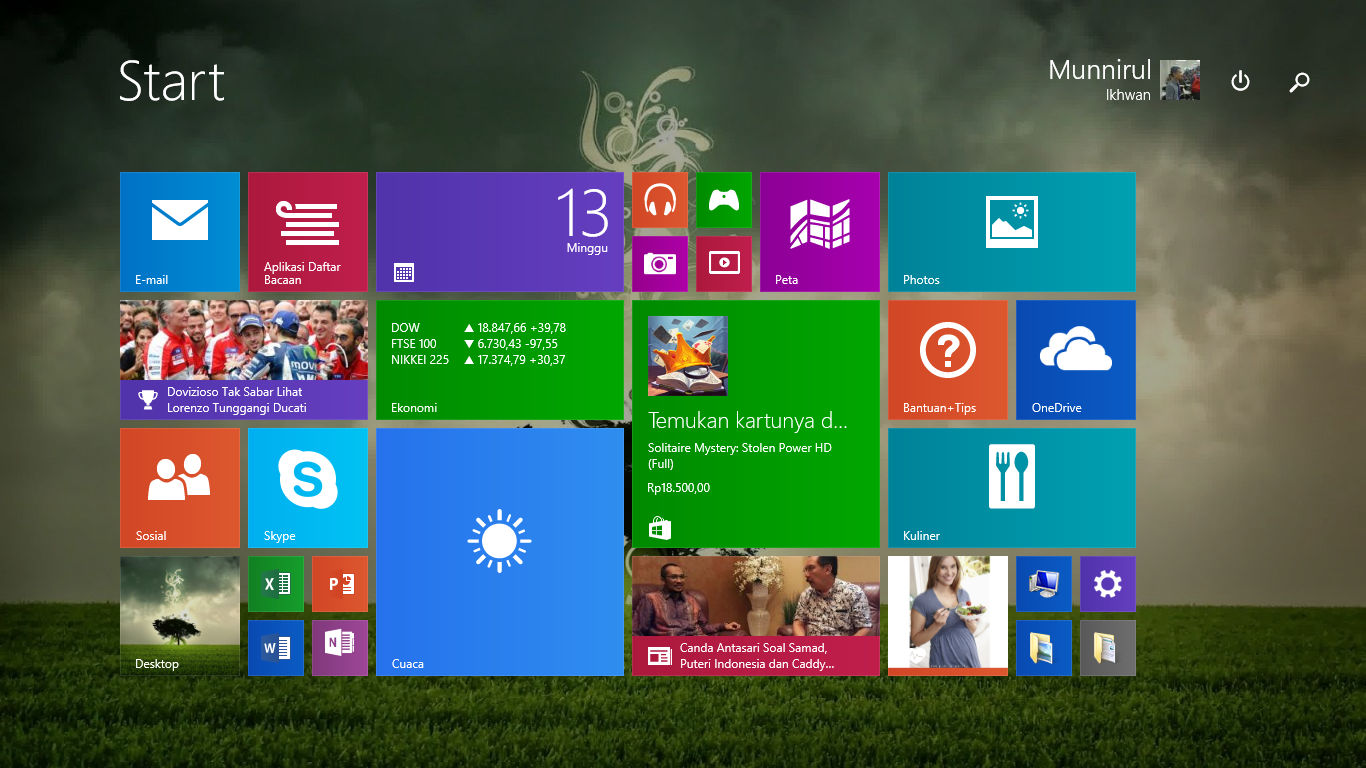Viewport: 1366px width, 768px height.
Task: Click the DOW index value row
Action: click(479, 328)
